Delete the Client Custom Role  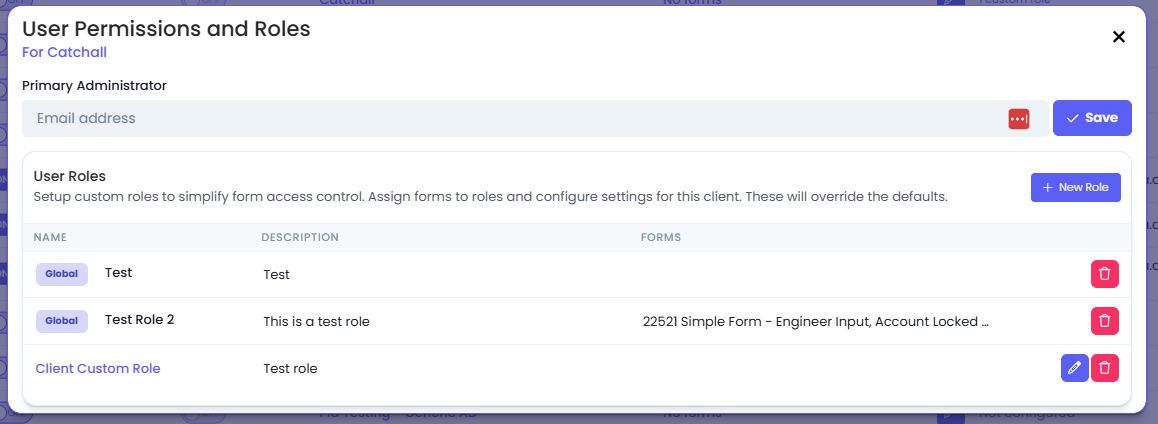pos(1104,368)
